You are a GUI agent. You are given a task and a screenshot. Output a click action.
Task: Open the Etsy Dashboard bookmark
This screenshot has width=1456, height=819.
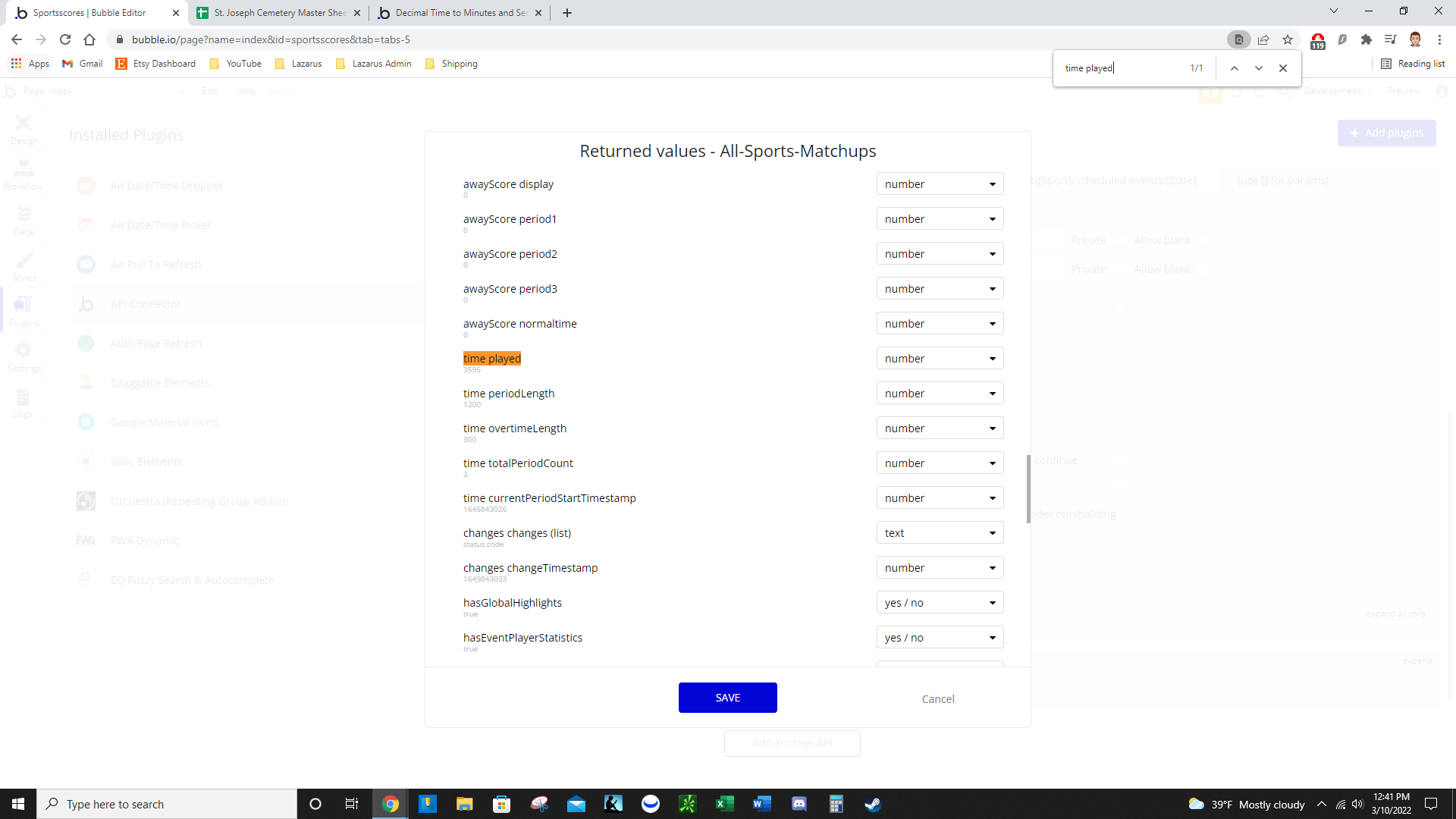156,64
